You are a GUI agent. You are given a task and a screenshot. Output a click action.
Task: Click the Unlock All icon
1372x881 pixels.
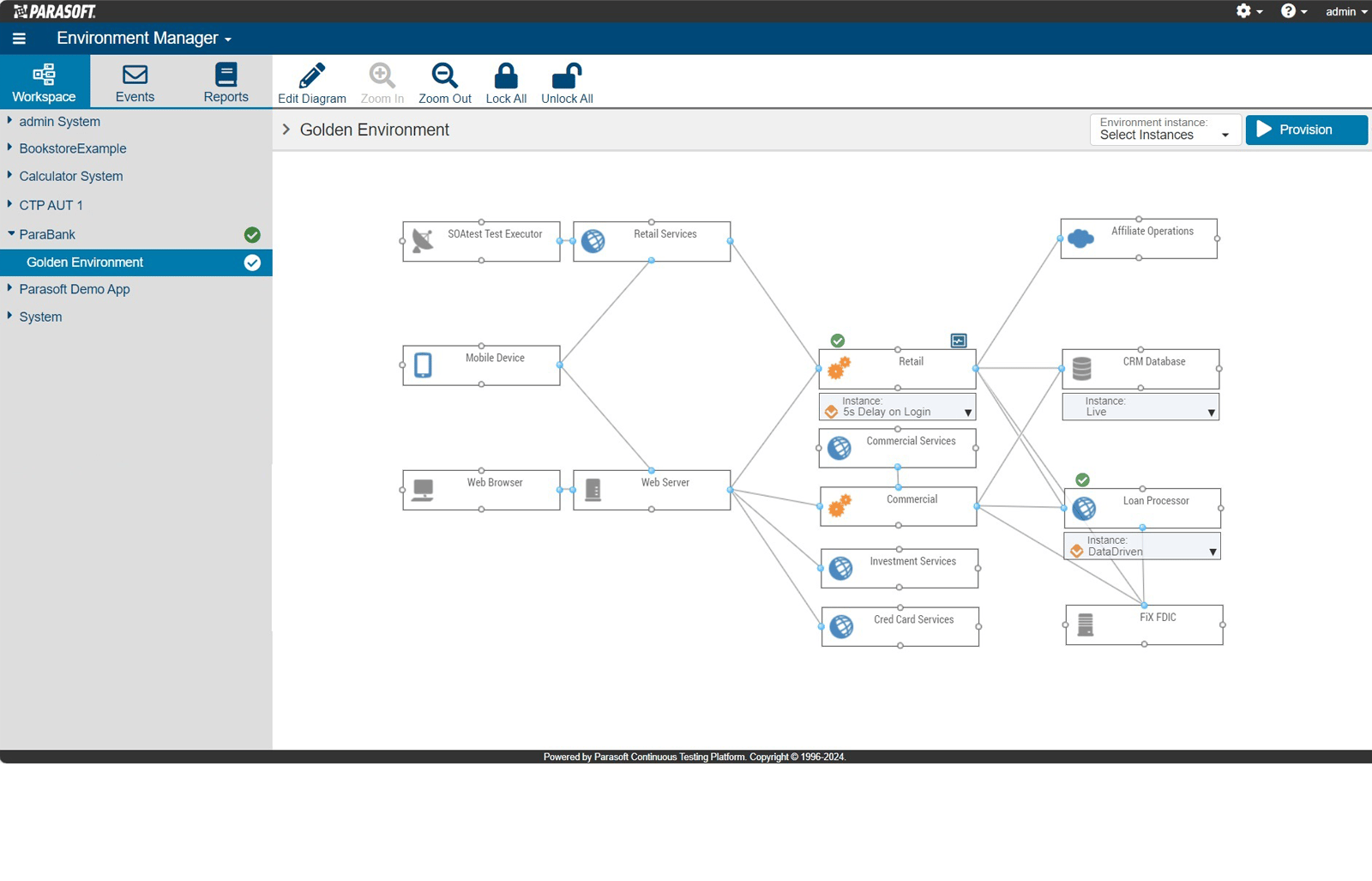click(x=566, y=81)
